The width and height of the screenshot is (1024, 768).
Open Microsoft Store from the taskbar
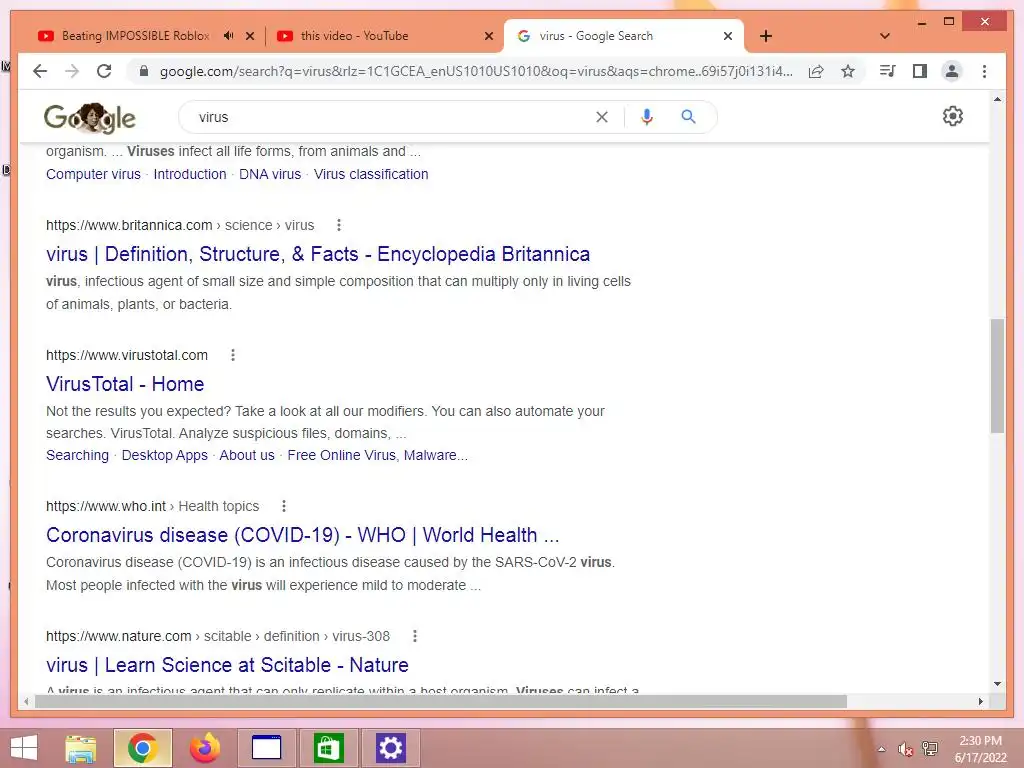tap(328, 748)
